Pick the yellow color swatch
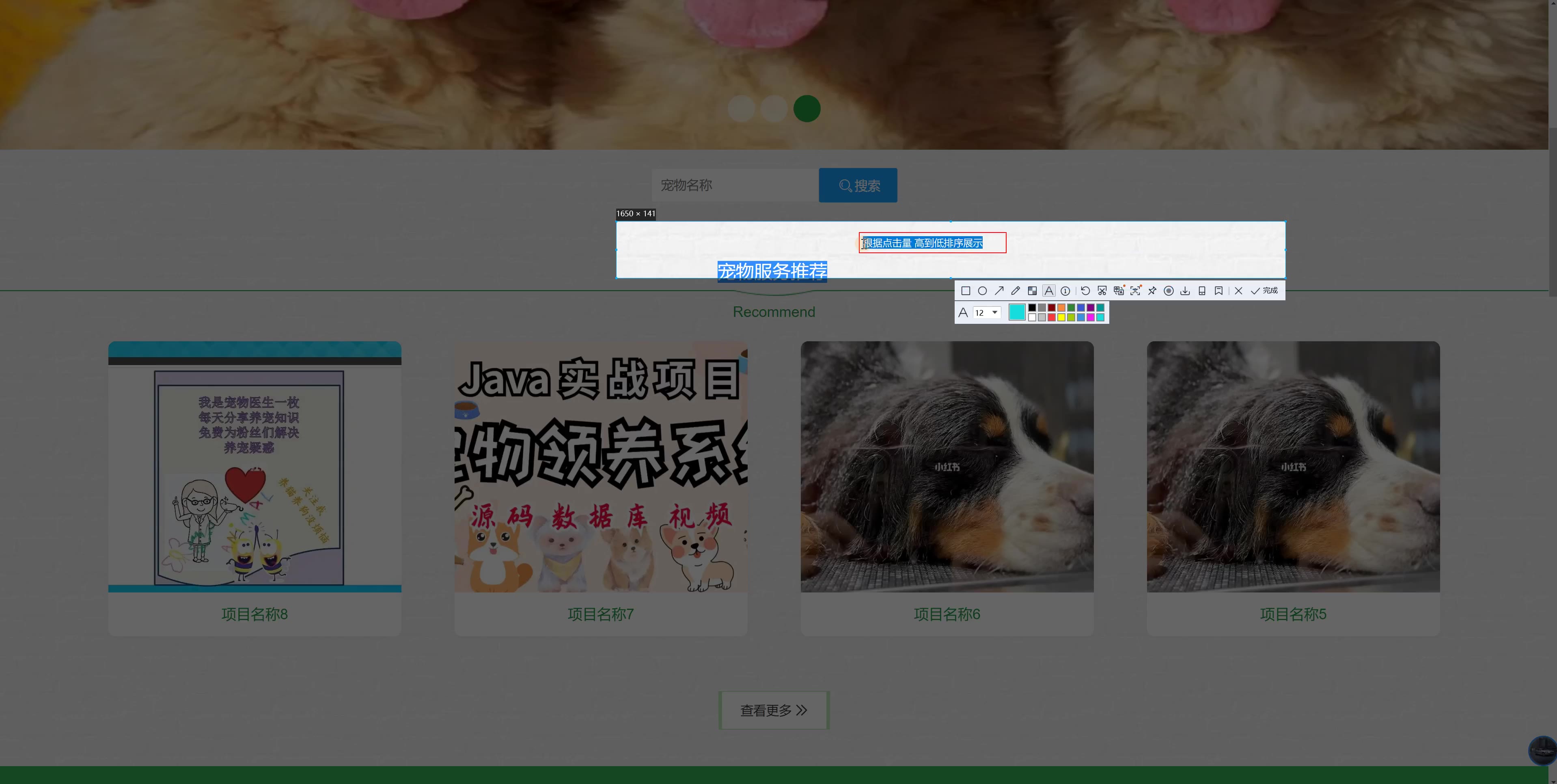Screen dimensions: 1557x784 tap(1061, 317)
